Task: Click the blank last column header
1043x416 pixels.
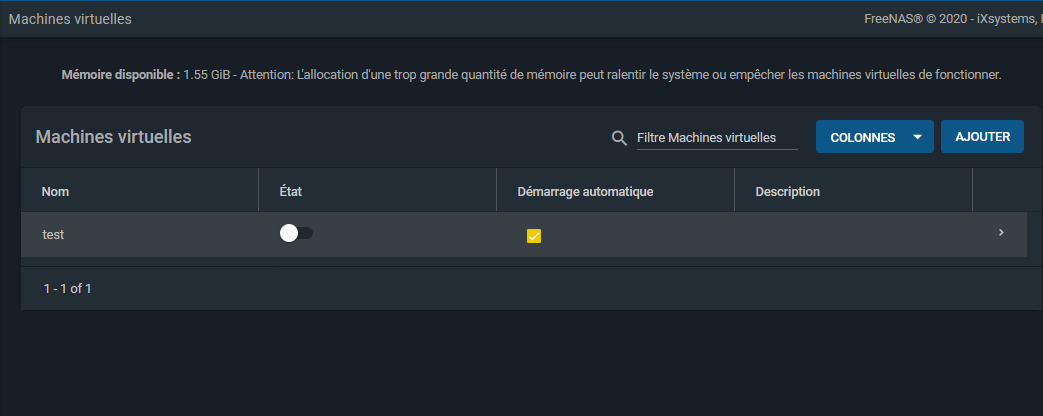Action: coord(999,191)
